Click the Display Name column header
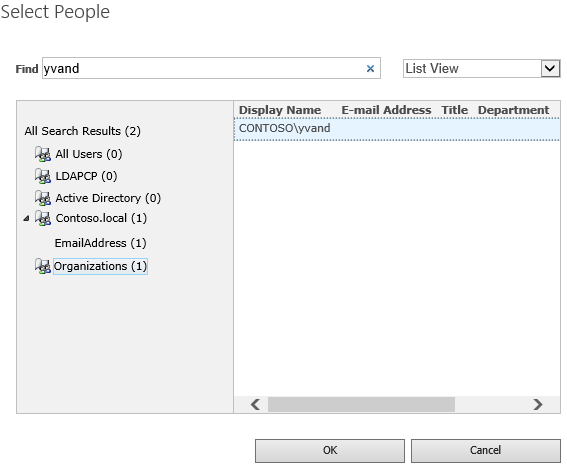 tap(280, 110)
